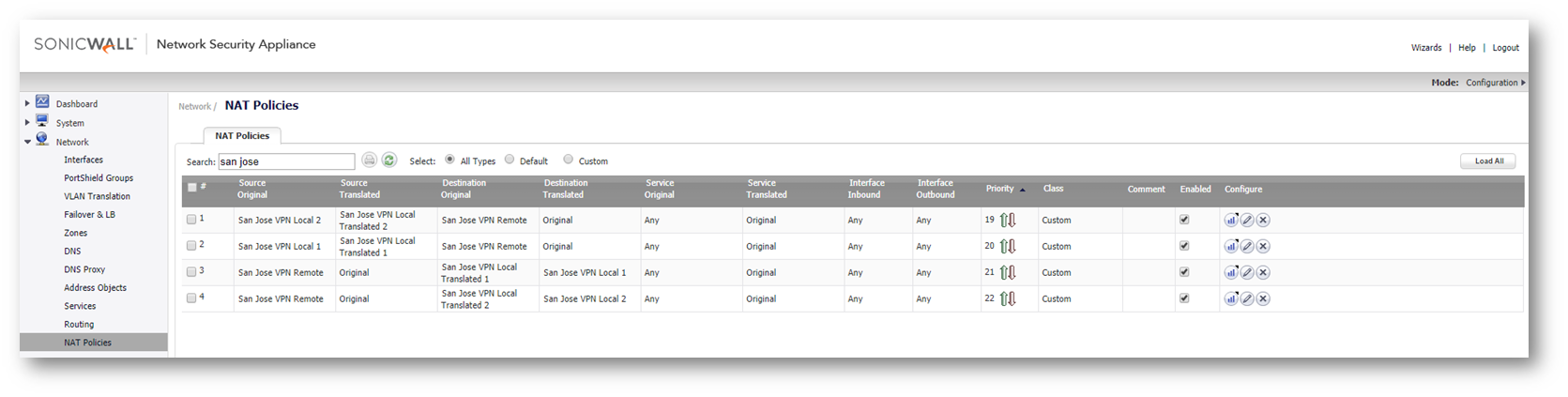Screen dimensions: 1568x397
Task: Expand the Dashboard tree node
Action: 27,103
